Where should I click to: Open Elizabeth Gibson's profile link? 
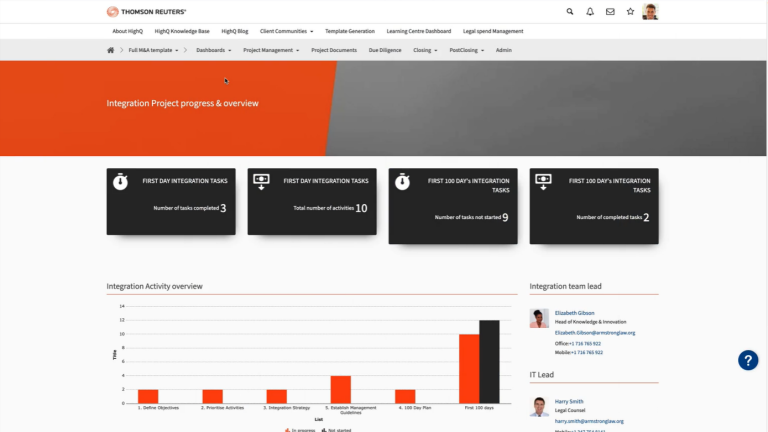pyautogui.click(x=576, y=313)
